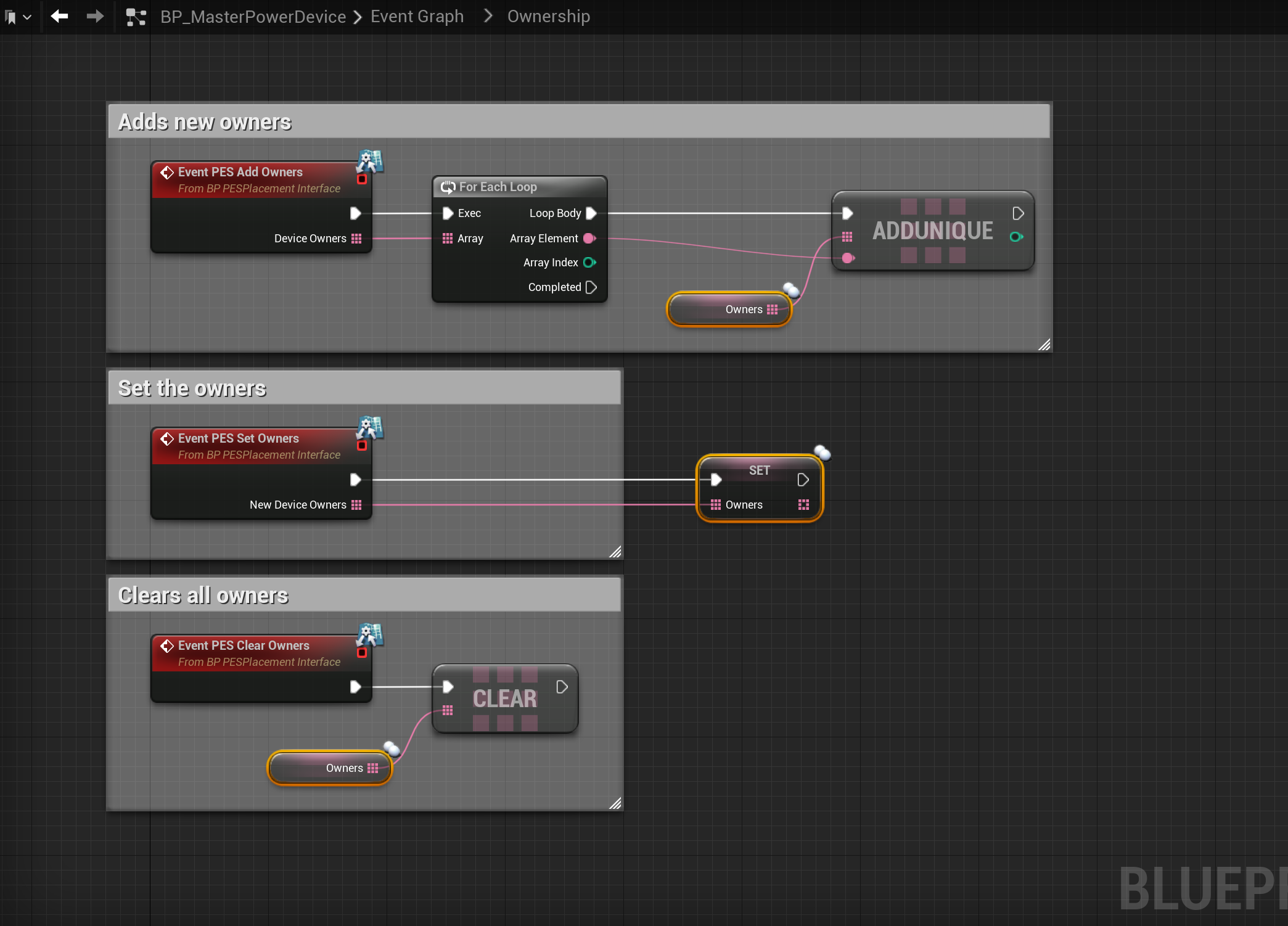This screenshot has width=1288, height=926.
Task: Click the Array Element output pin
Action: pyautogui.click(x=589, y=239)
